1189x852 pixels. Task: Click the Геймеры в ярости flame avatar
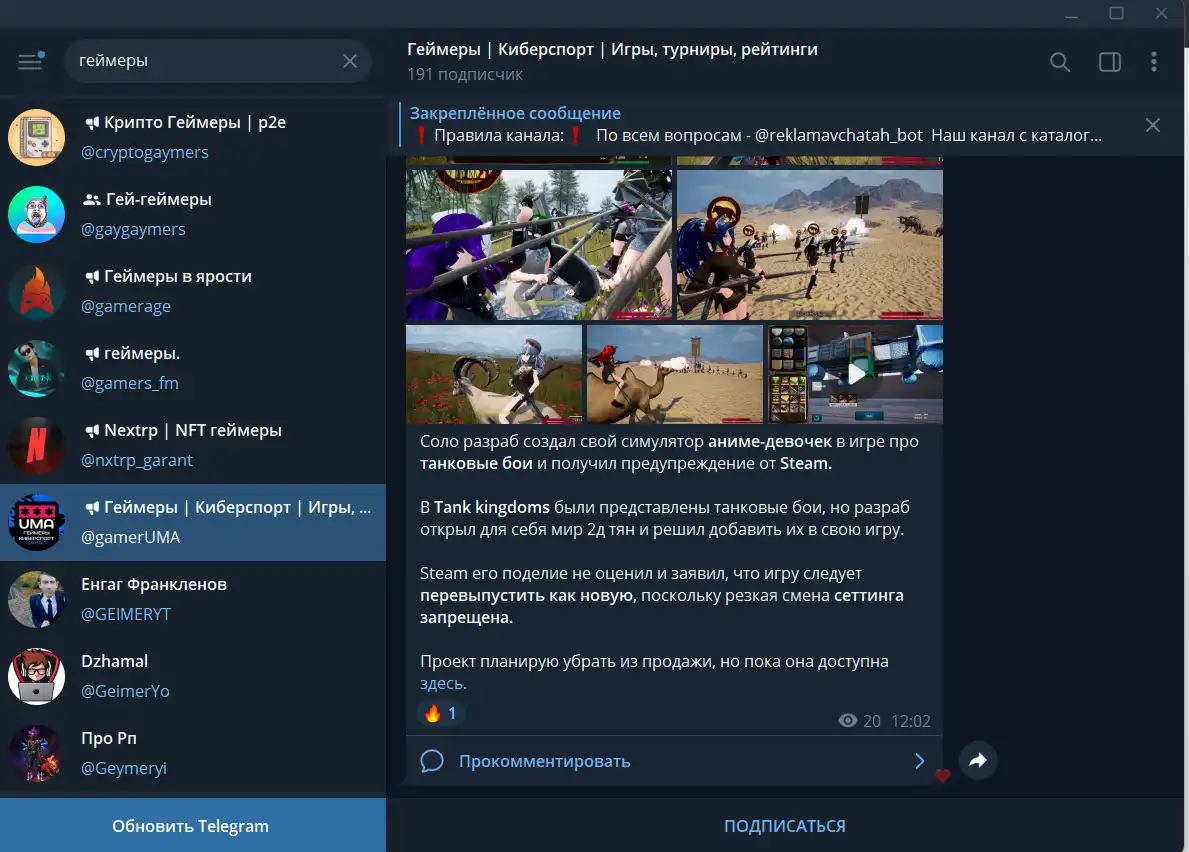[x=36, y=291]
